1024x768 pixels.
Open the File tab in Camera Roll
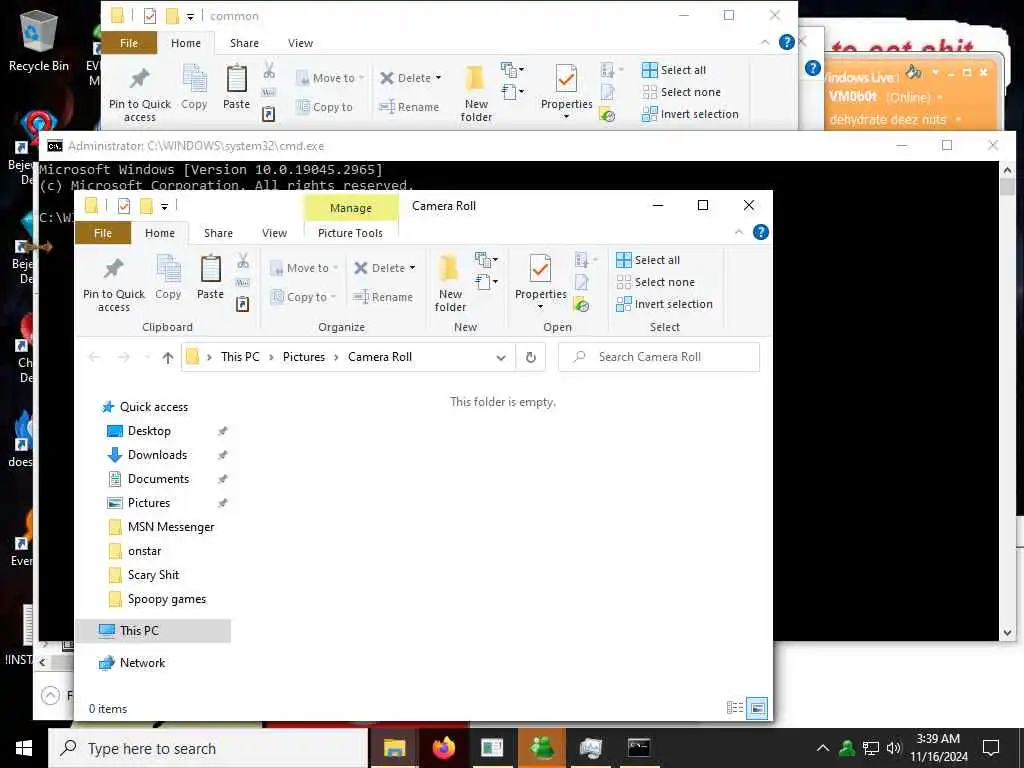click(103, 233)
